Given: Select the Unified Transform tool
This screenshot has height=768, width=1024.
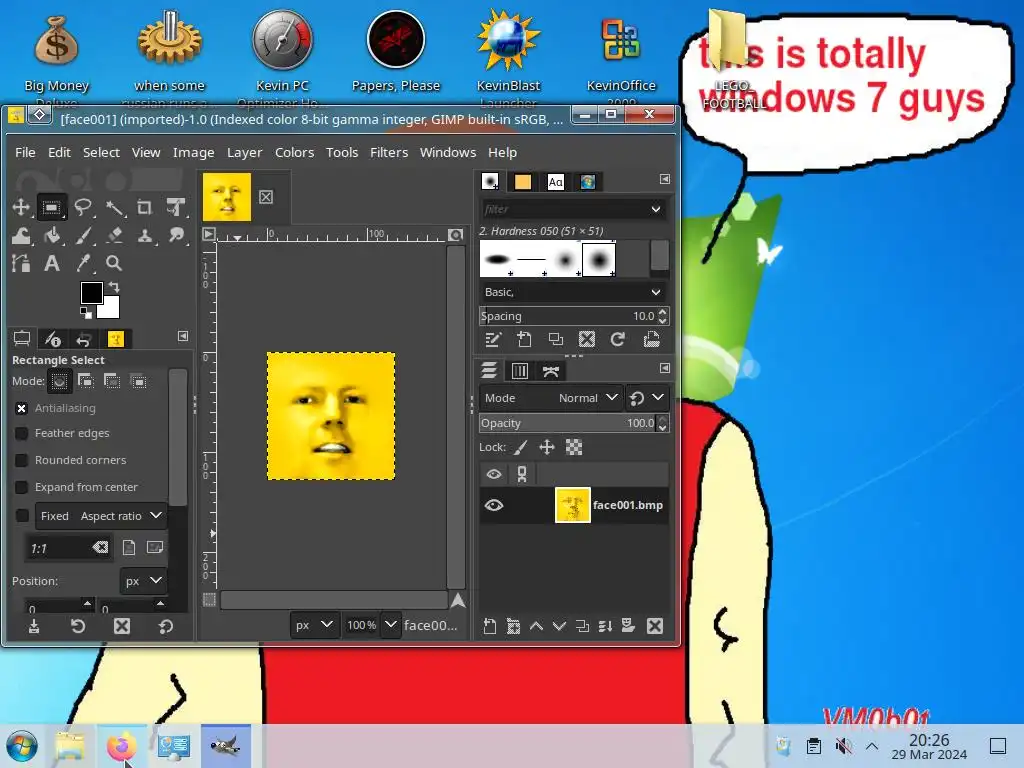Looking at the screenshot, I should 175,208.
